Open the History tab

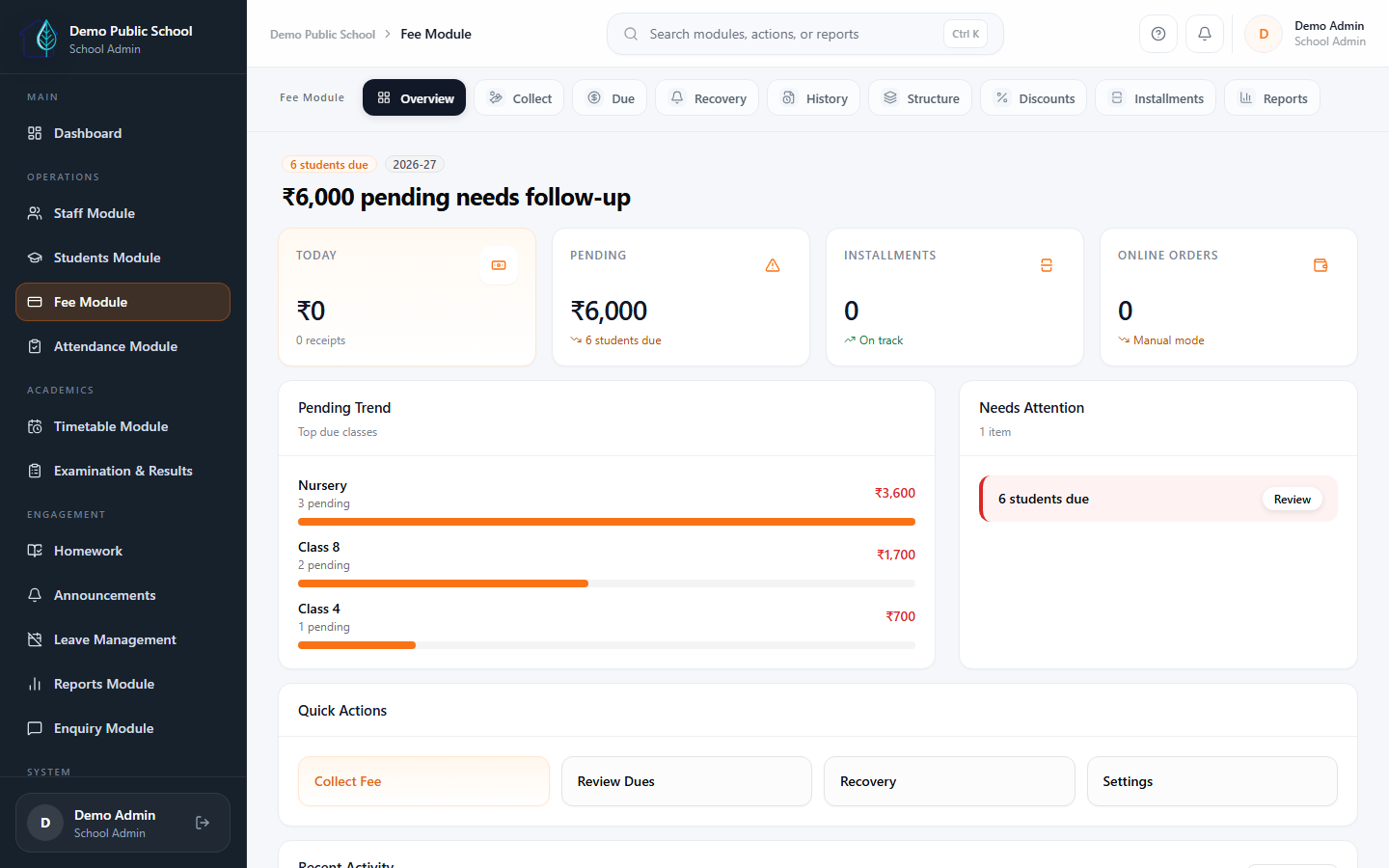[813, 97]
